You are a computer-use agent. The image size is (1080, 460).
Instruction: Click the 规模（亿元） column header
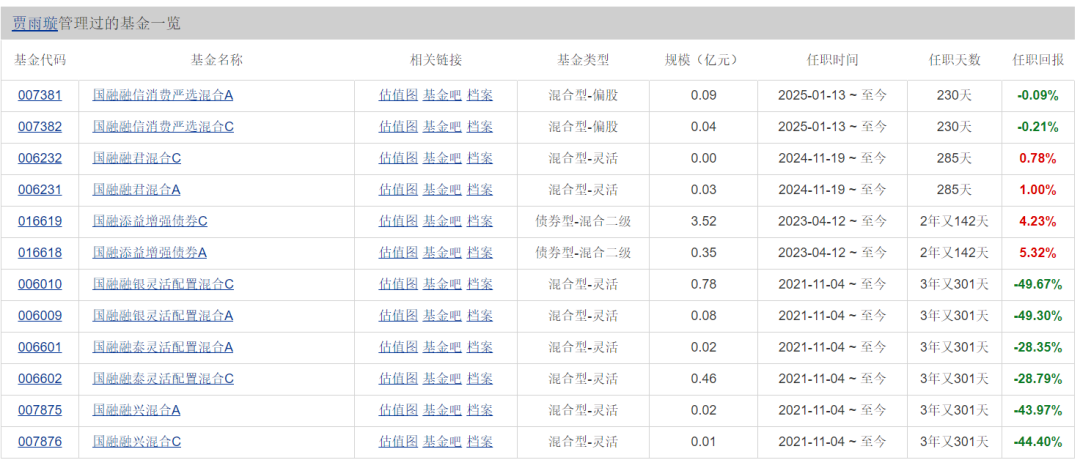703,60
